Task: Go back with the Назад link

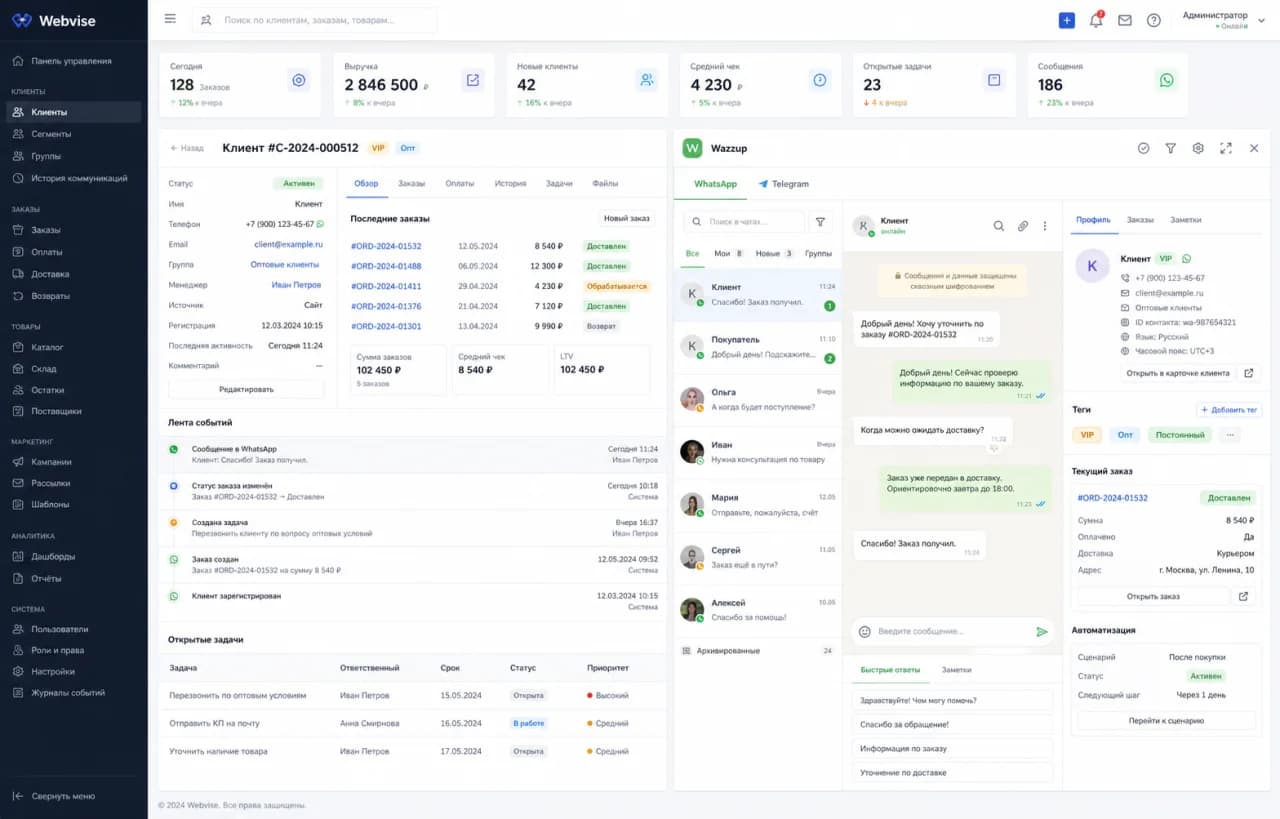Action: point(187,148)
